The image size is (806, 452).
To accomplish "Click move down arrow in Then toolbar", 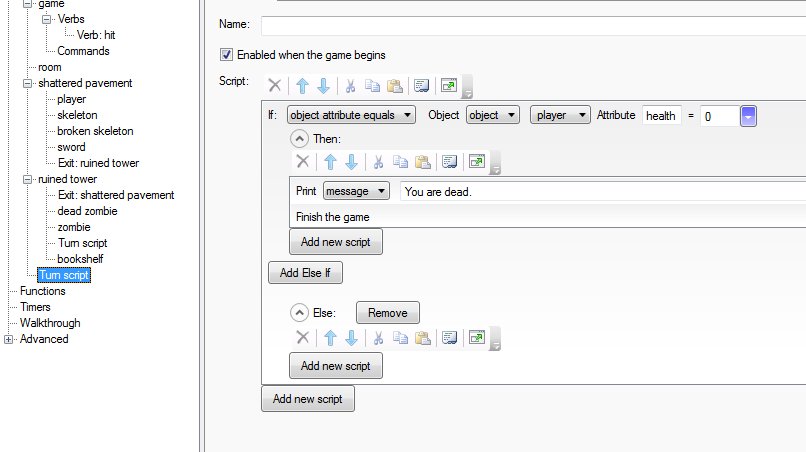I will (x=350, y=162).
